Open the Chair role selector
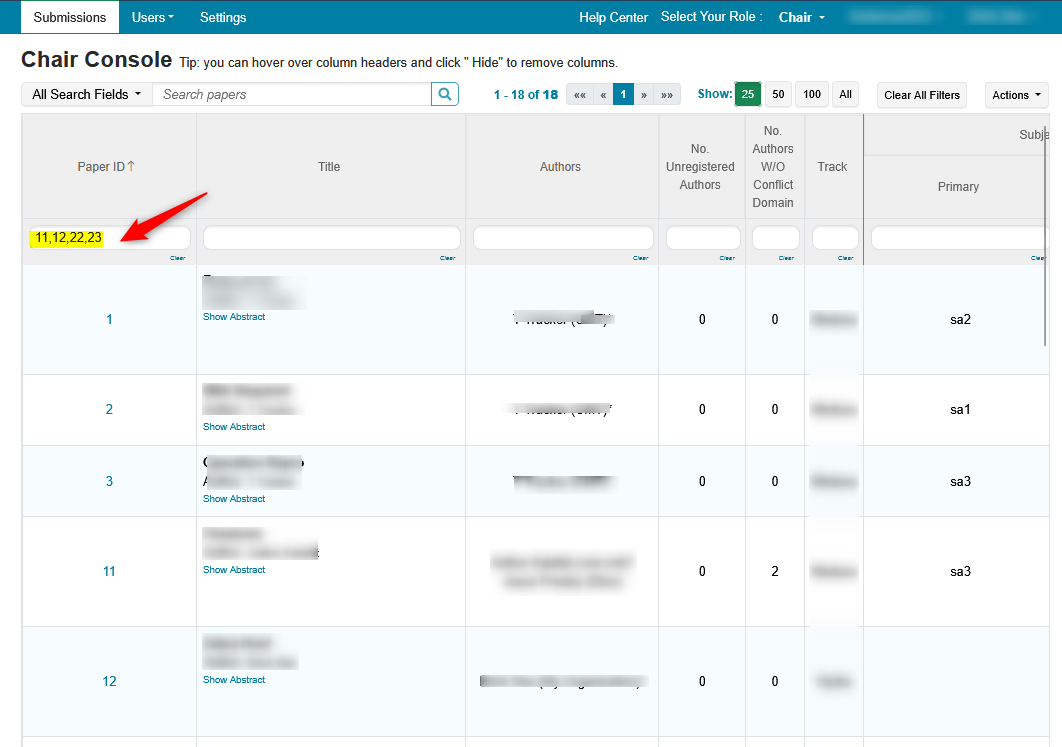The width and height of the screenshot is (1062, 747). point(802,17)
